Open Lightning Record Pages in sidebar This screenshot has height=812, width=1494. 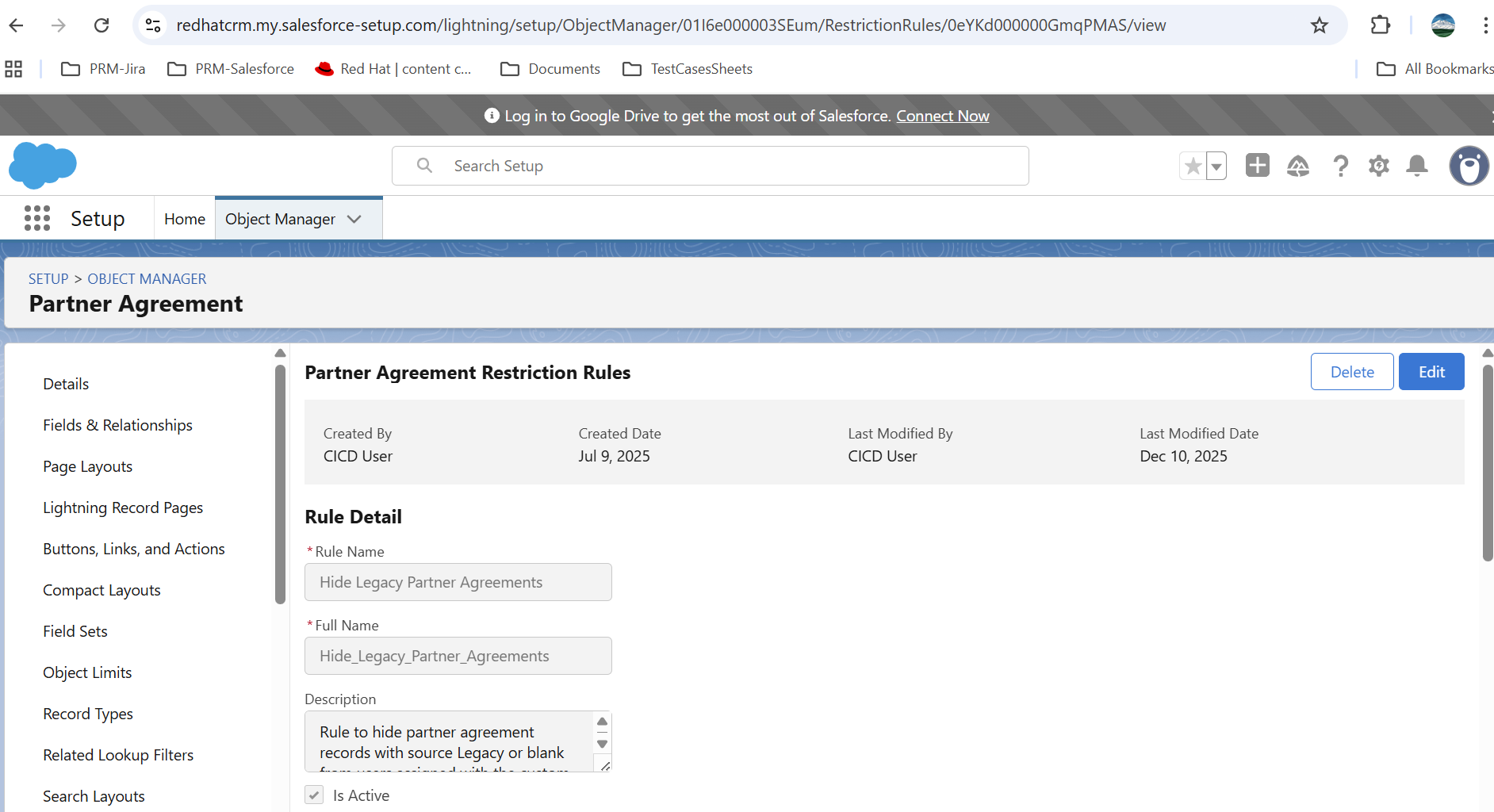pyautogui.click(x=123, y=507)
